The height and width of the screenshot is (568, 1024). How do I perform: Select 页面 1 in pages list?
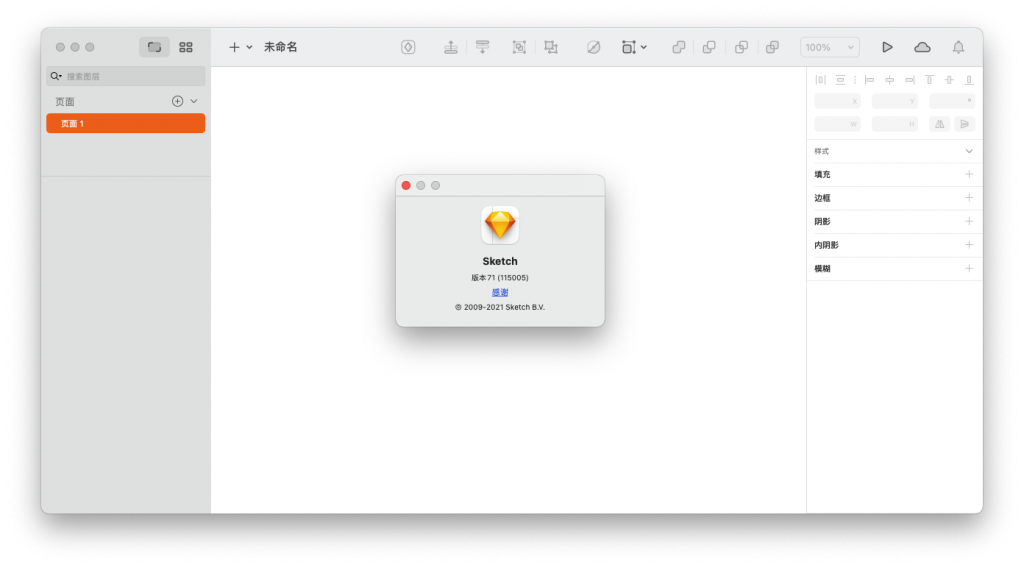click(x=125, y=123)
